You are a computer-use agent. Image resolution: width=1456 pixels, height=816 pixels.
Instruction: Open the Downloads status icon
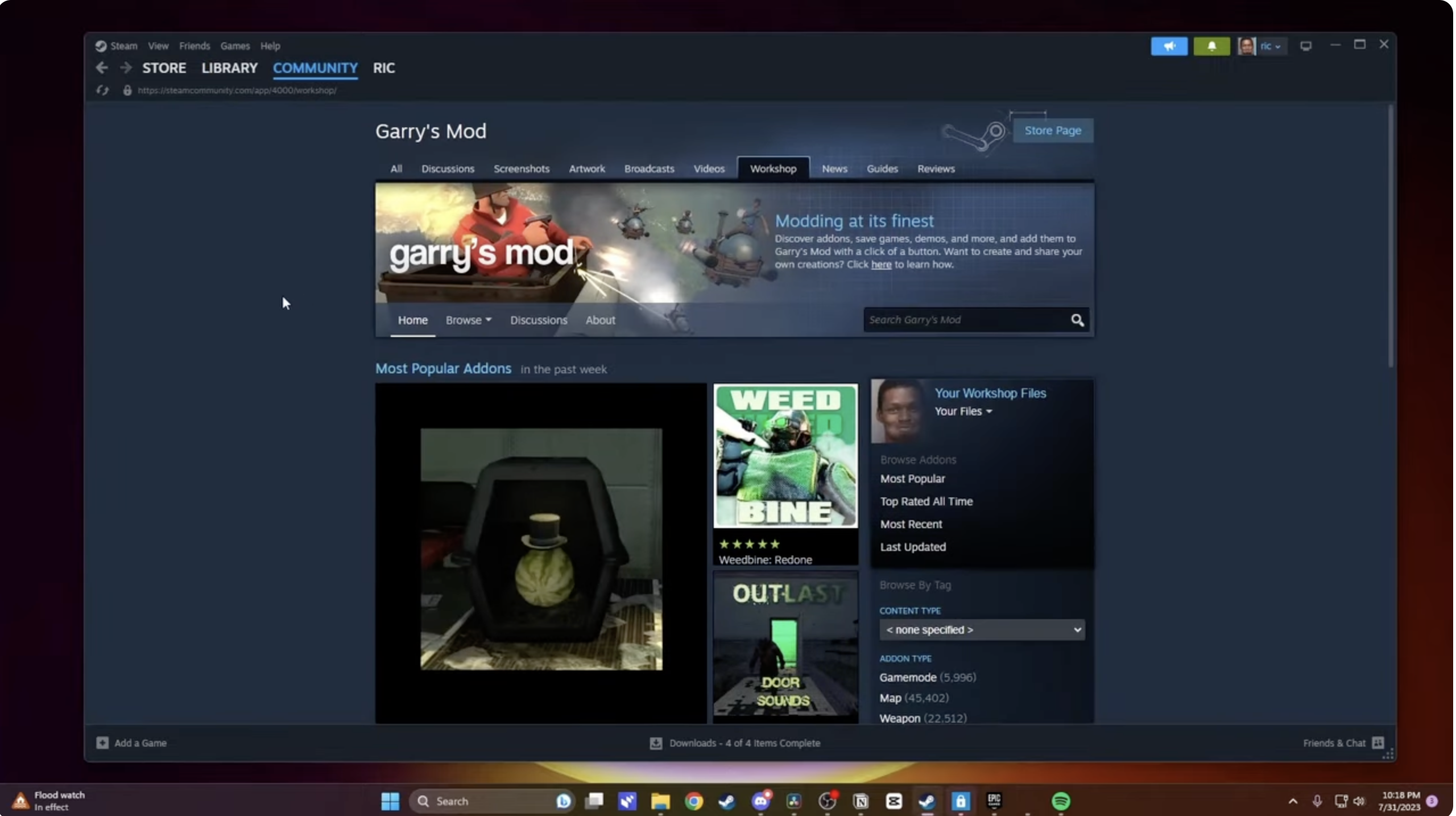click(657, 744)
